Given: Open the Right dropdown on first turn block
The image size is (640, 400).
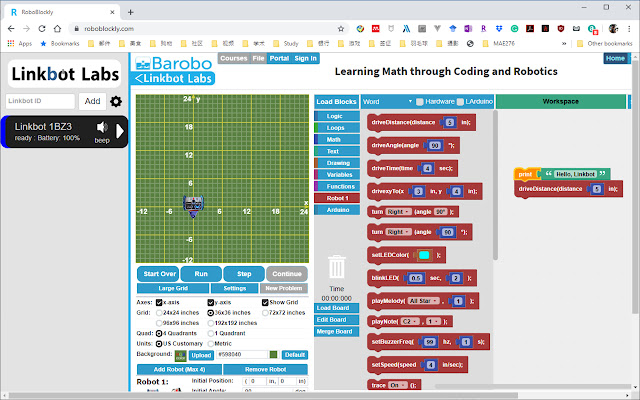Looking at the screenshot, I should point(398,212).
